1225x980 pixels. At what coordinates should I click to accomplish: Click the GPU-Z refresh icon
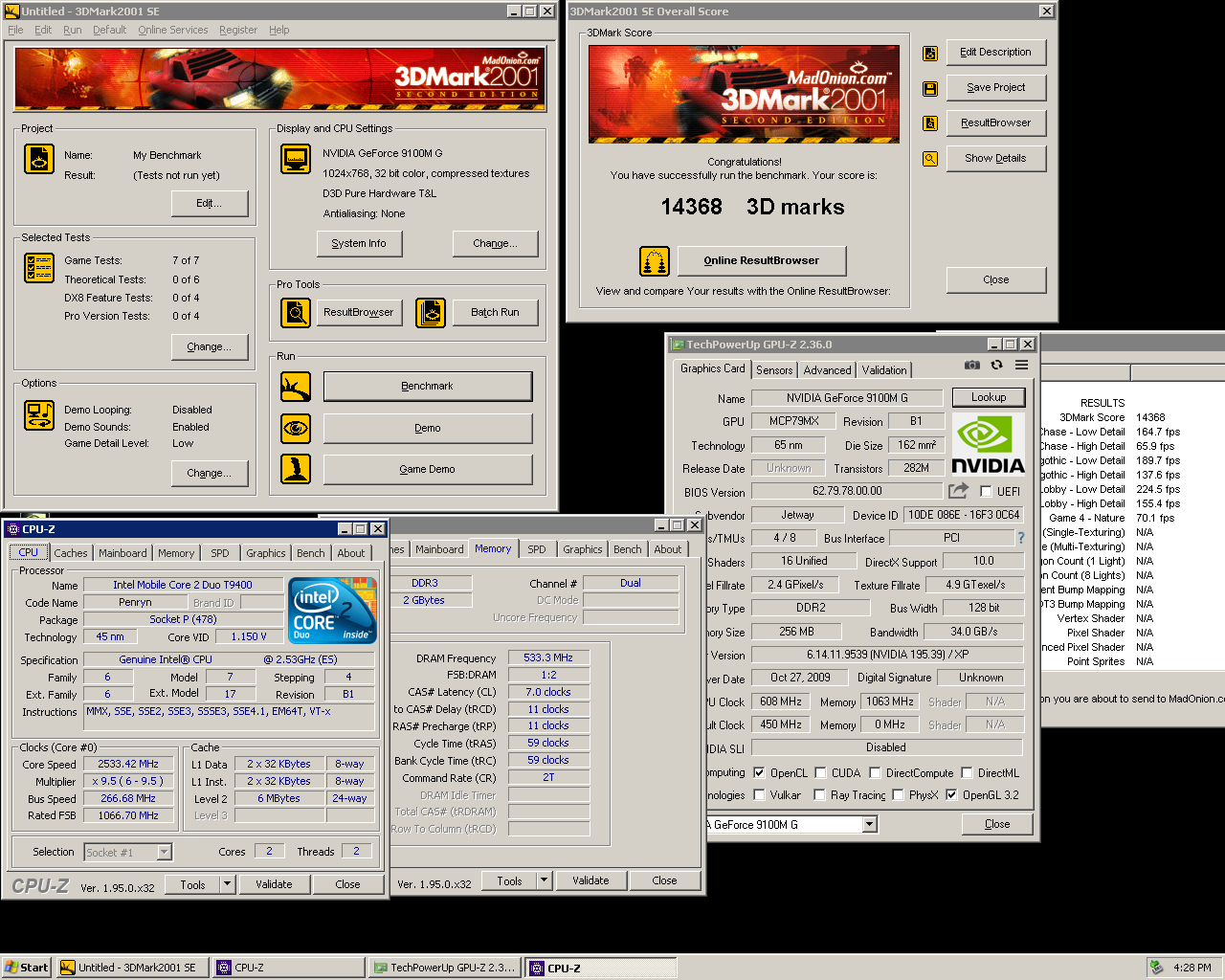tap(996, 365)
